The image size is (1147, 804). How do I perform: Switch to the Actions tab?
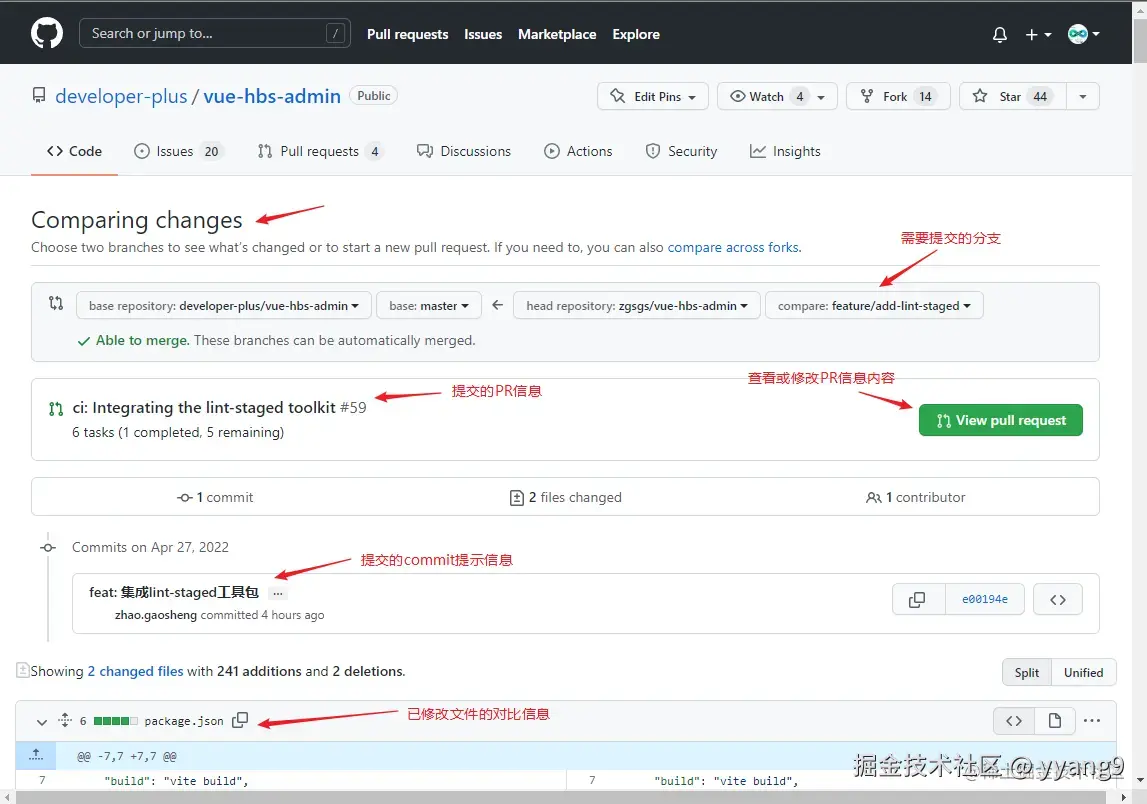point(578,151)
